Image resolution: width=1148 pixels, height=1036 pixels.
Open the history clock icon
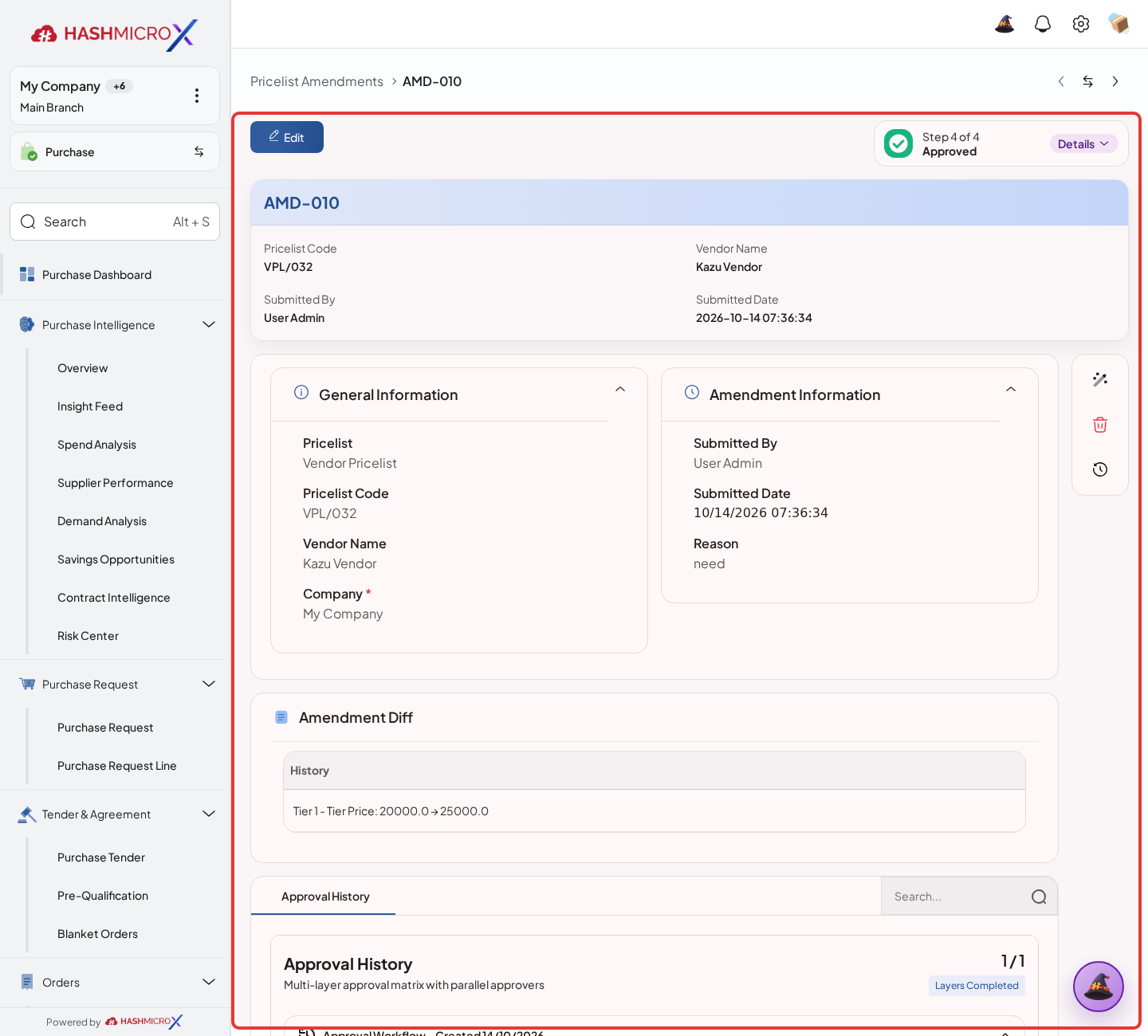tap(1100, 469)
